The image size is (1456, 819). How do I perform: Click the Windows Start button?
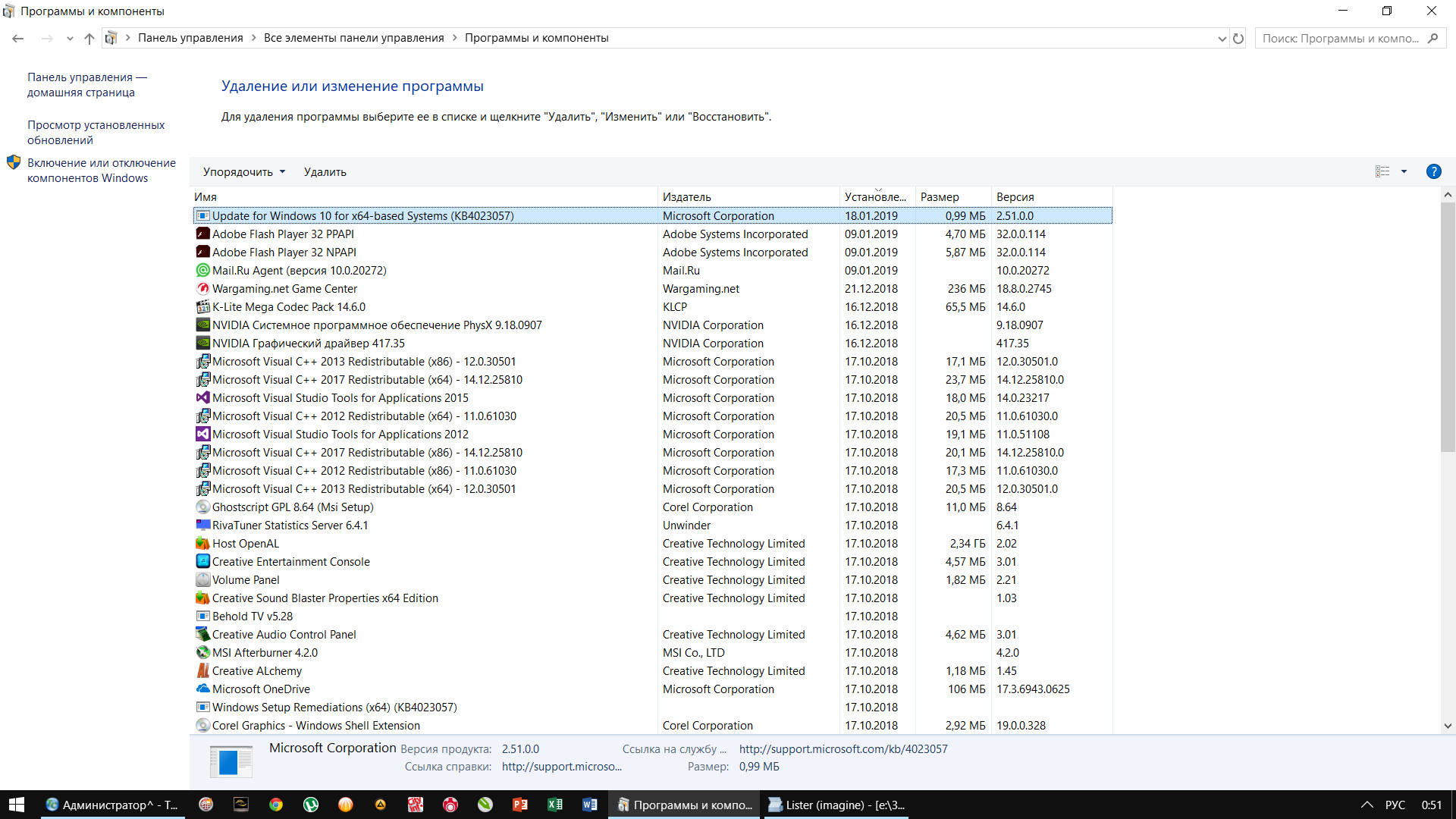pyautogui.click(x=17, y=805)
